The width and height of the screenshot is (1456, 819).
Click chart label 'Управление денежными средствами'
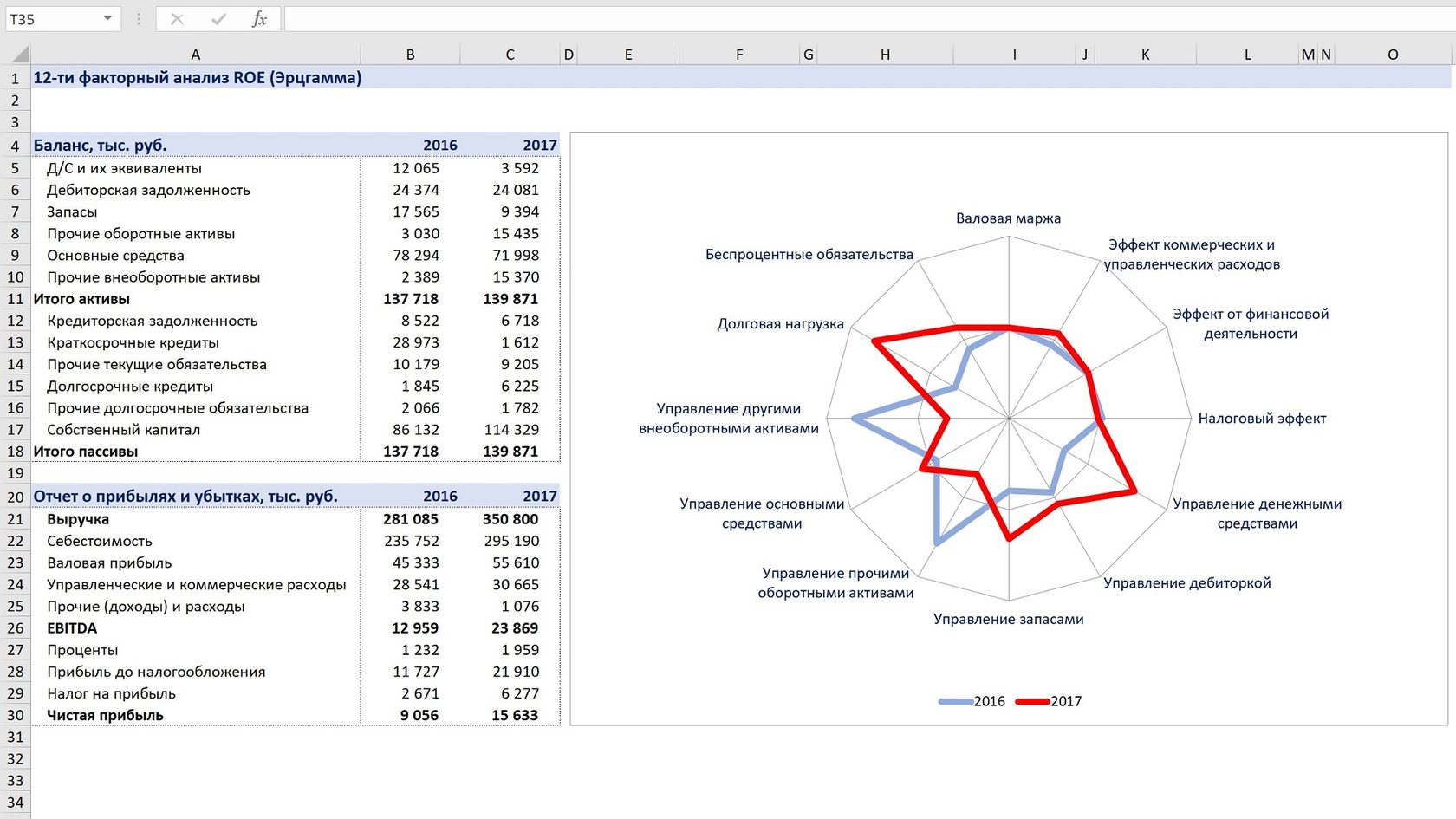(x=1258, y=513)
